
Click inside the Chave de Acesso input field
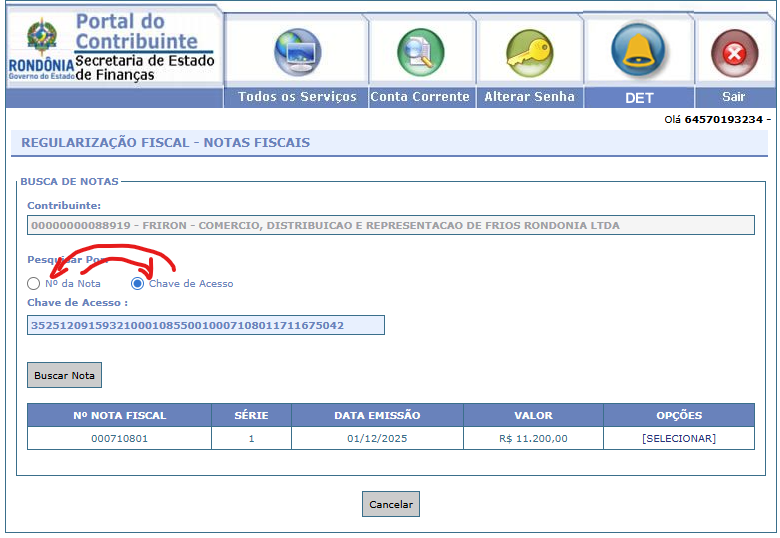coord(206,325)
